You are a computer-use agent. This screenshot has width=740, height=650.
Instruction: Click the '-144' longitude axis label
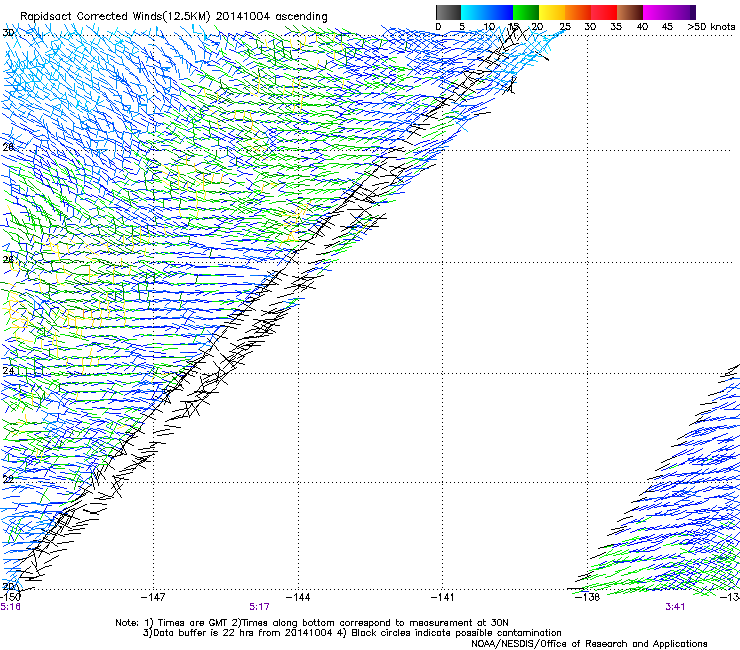click(298, 597)
